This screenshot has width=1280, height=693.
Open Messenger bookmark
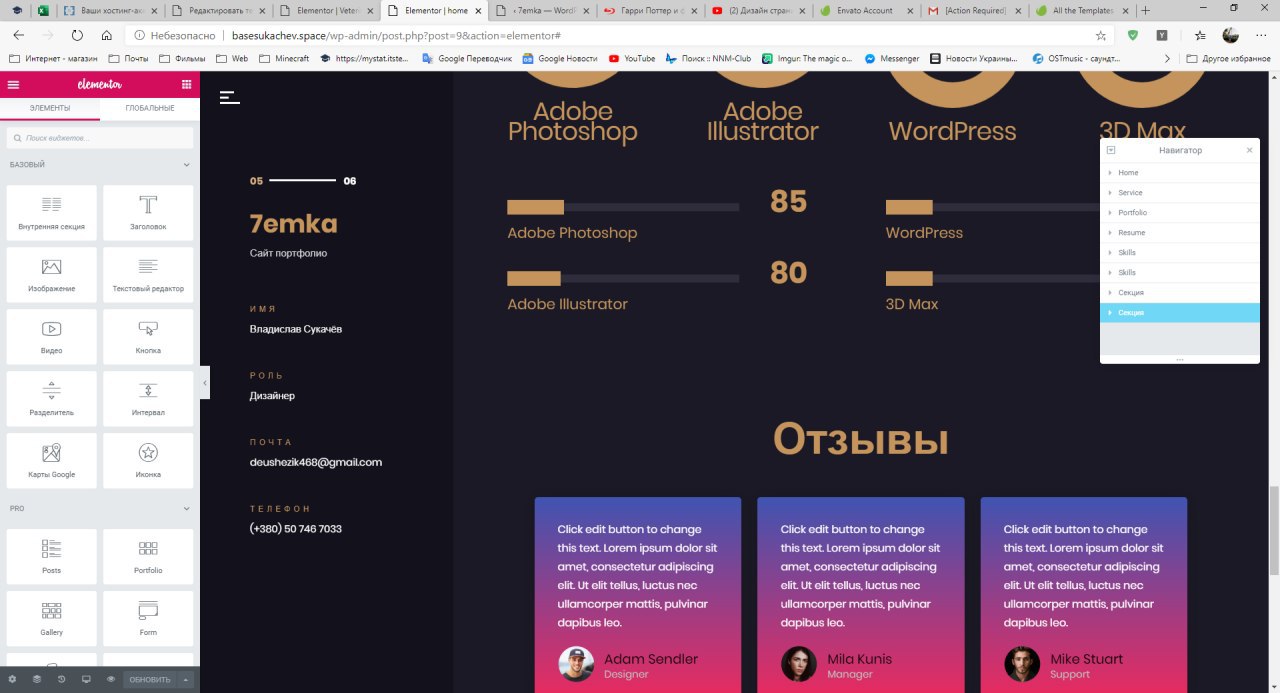(x=892, y=58)
